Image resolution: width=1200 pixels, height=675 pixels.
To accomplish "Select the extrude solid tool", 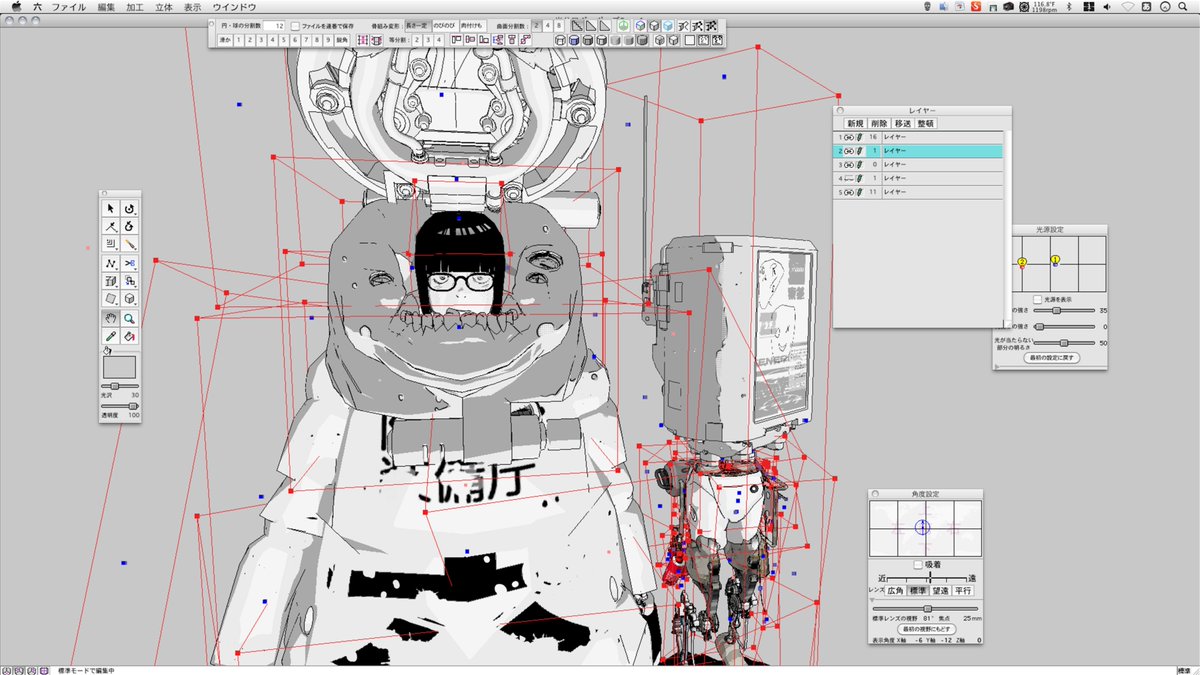I will coord(110,281).
